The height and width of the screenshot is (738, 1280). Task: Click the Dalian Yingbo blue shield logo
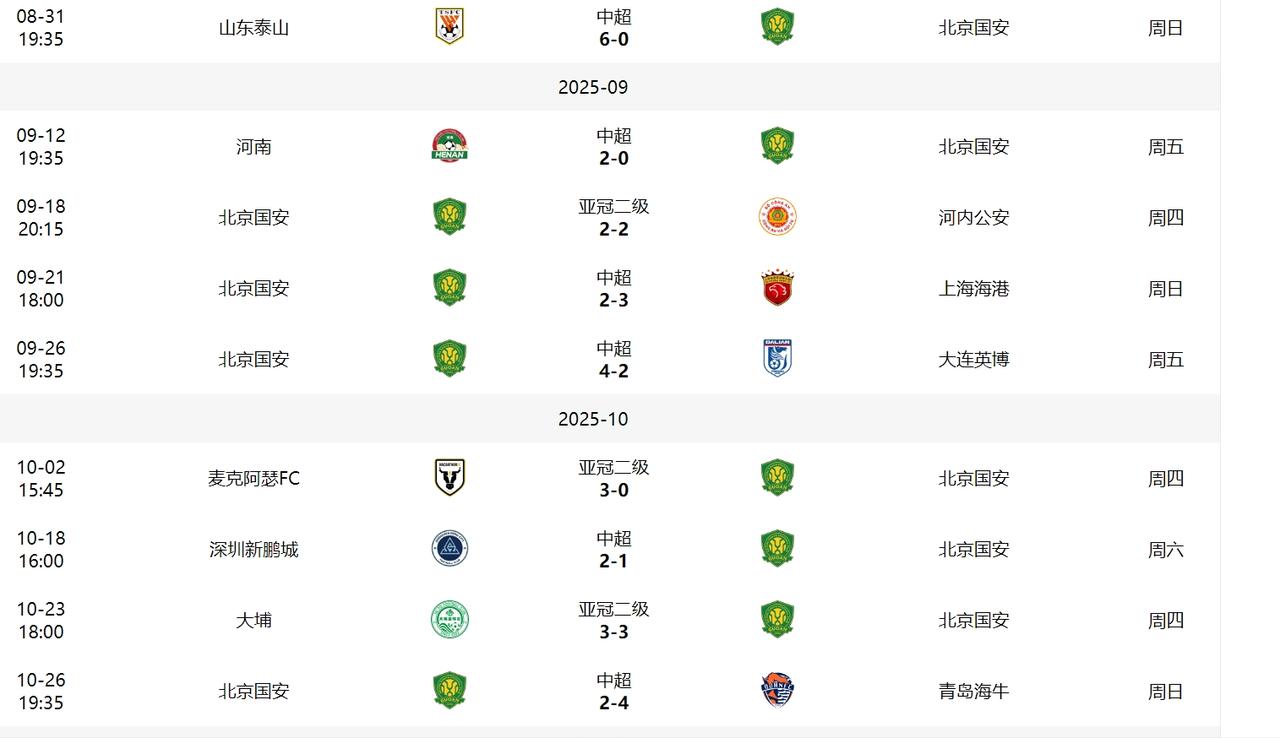click(x=777, y=358)
